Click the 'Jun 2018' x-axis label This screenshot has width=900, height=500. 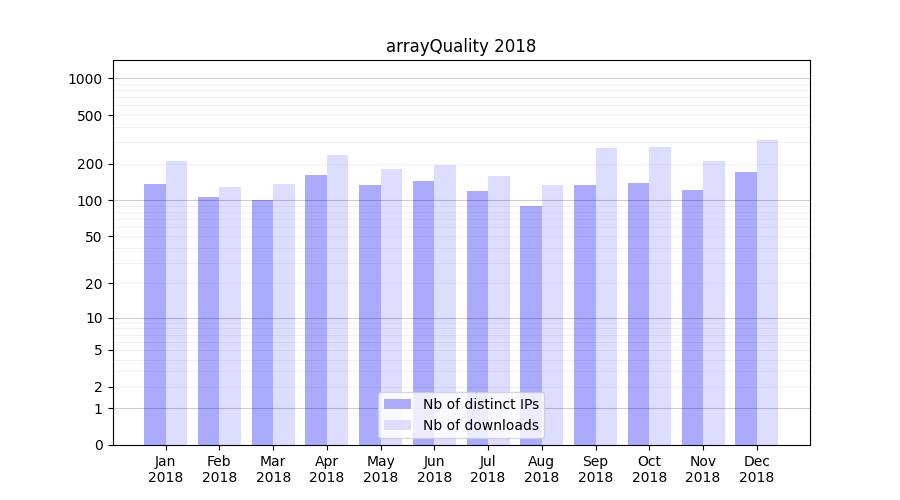pos(434,469)
